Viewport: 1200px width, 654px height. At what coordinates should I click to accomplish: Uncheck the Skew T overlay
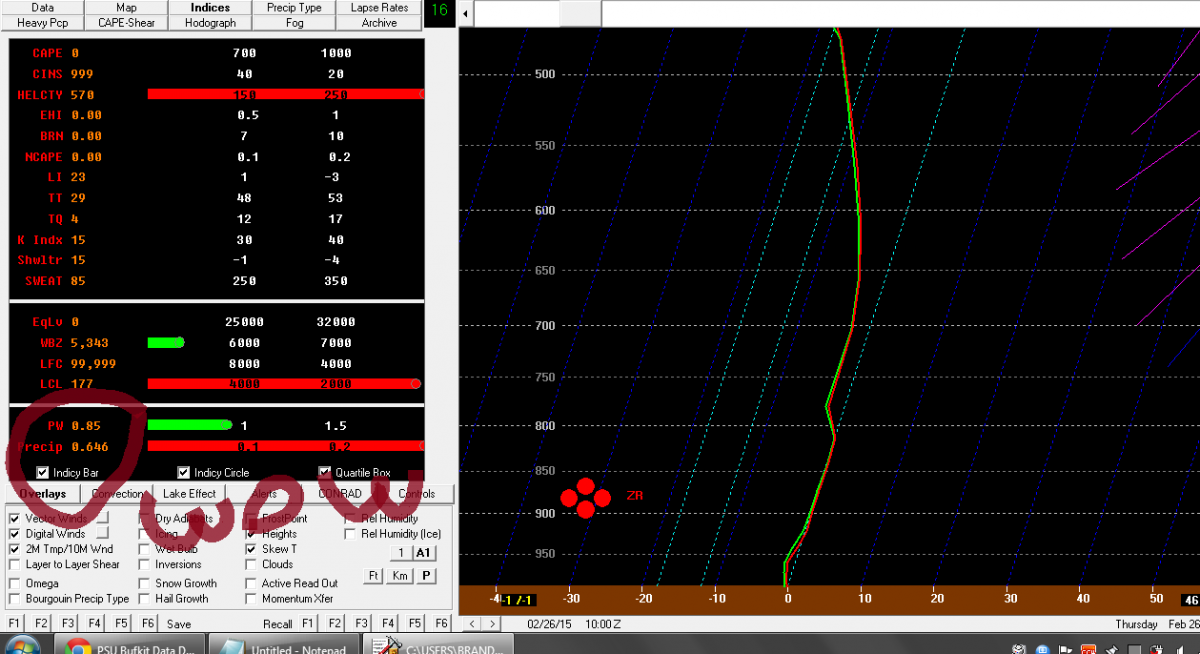[x=252, y=549]
